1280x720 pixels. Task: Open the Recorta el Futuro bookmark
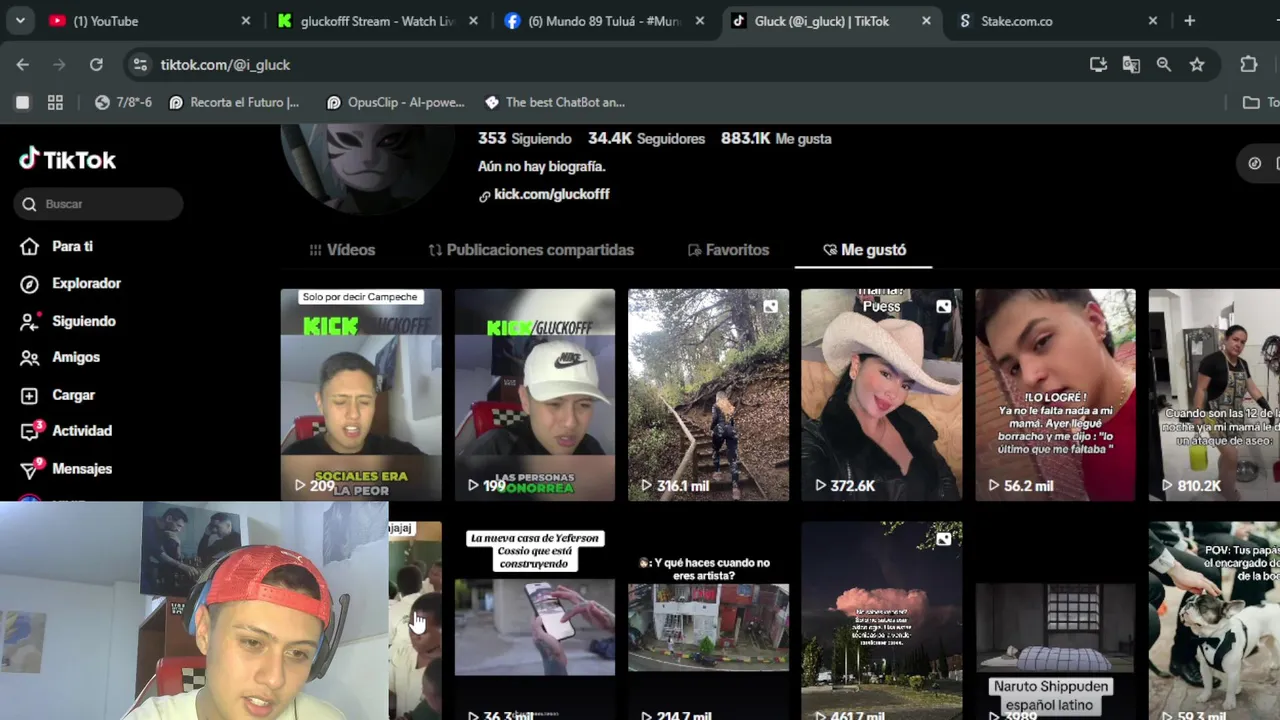(x=234, y=102)
